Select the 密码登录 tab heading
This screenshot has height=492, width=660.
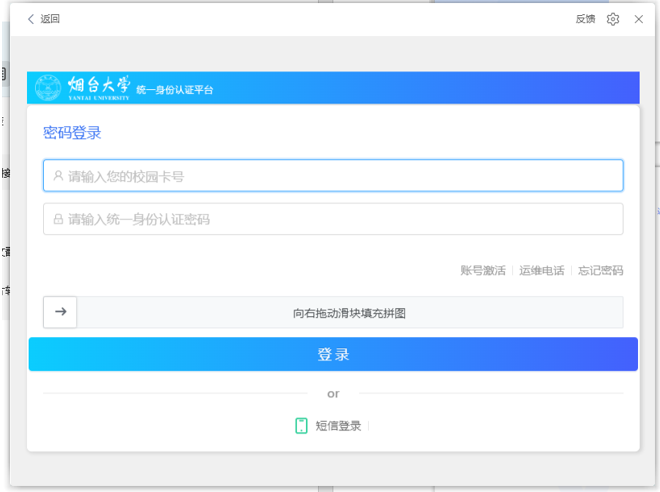(x=72, y=133)
